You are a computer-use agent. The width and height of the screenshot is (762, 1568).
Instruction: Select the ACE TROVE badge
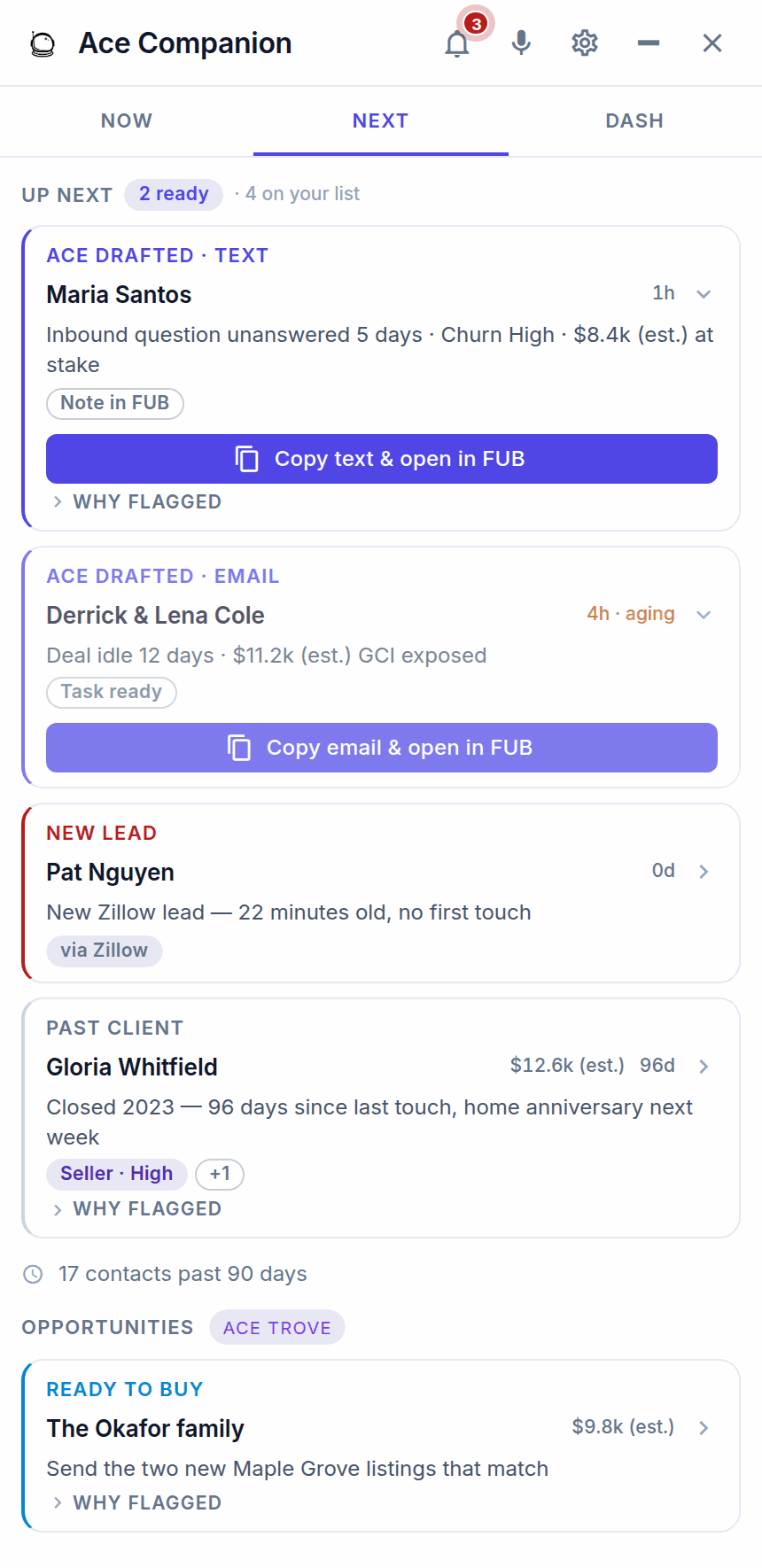click(x=277, y=1327)
